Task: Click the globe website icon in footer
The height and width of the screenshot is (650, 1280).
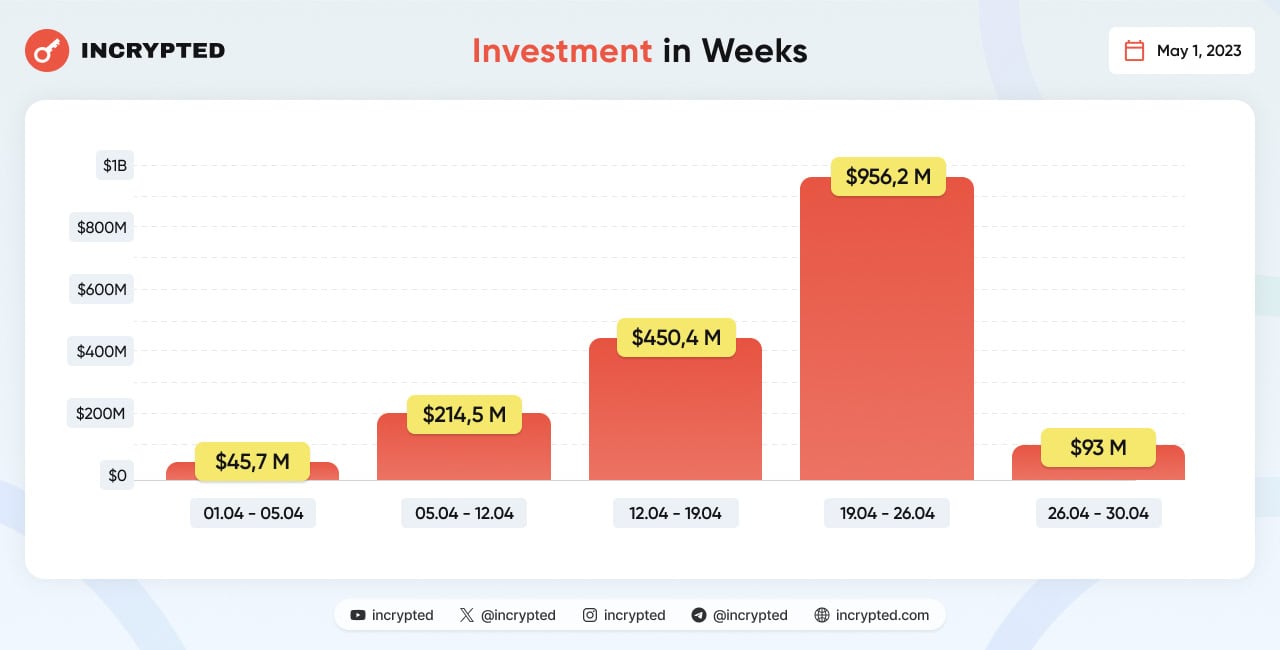Action: click(x=822, y=615)
